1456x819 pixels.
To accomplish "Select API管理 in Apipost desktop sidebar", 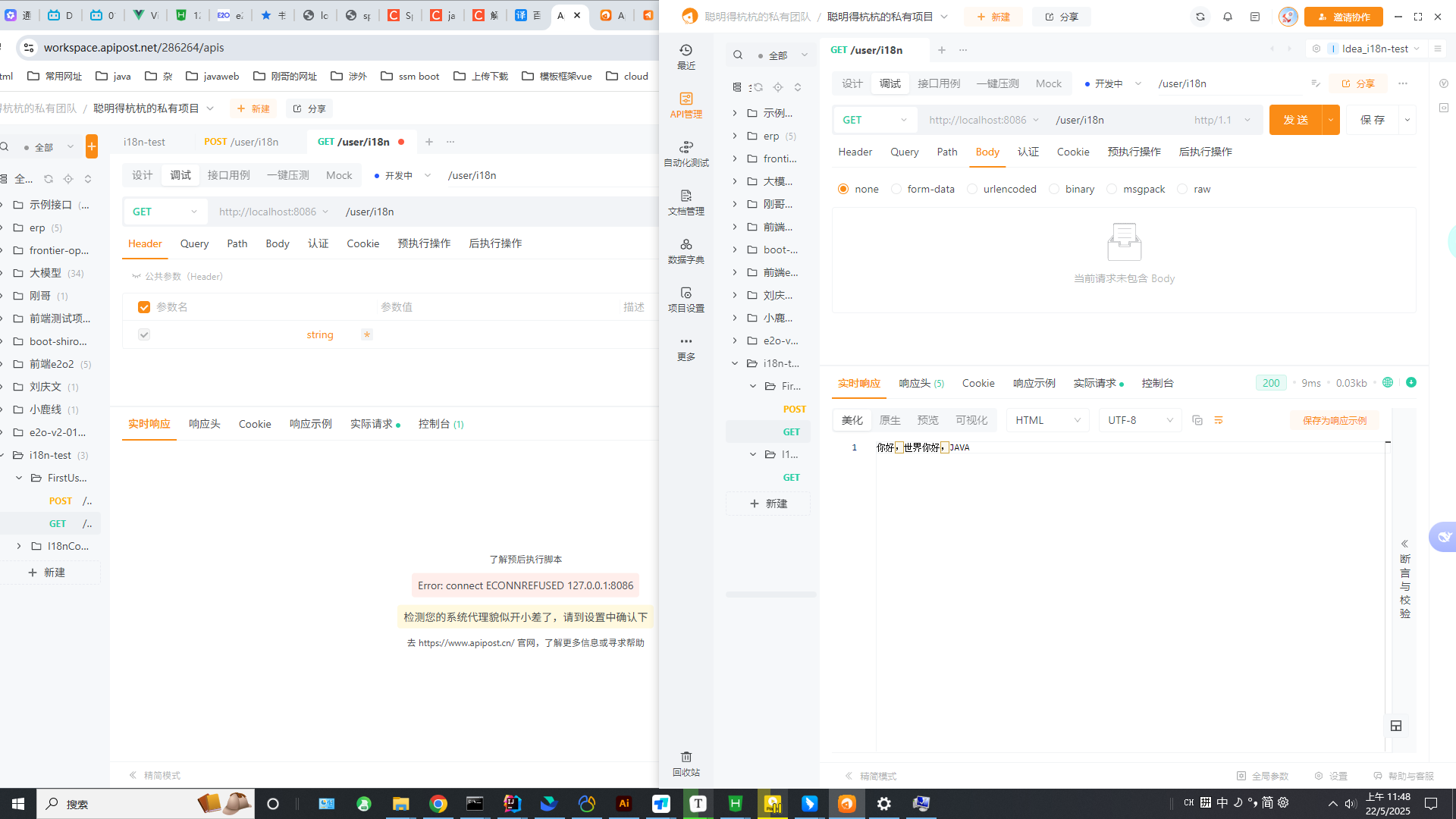I will coord(686,105).
